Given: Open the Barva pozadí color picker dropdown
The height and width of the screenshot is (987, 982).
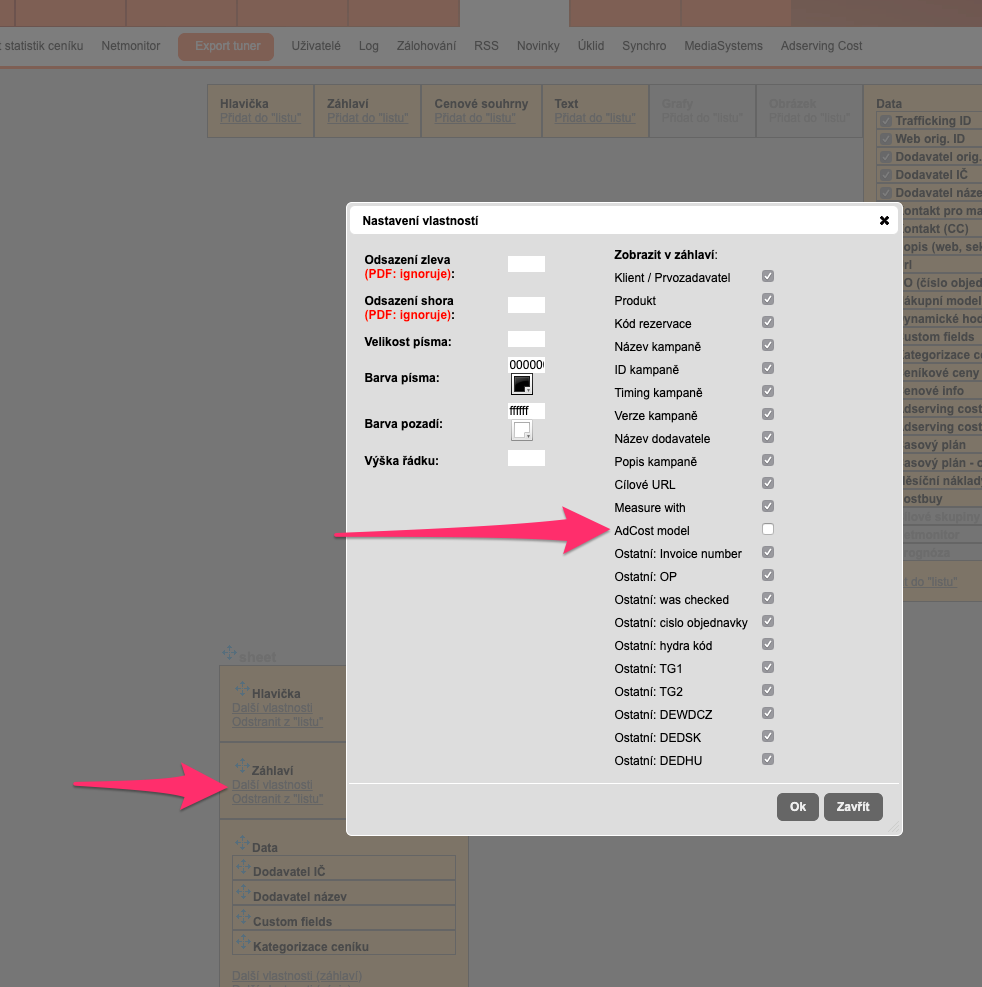Looking at the screenshot, I should tap(522, 431).
